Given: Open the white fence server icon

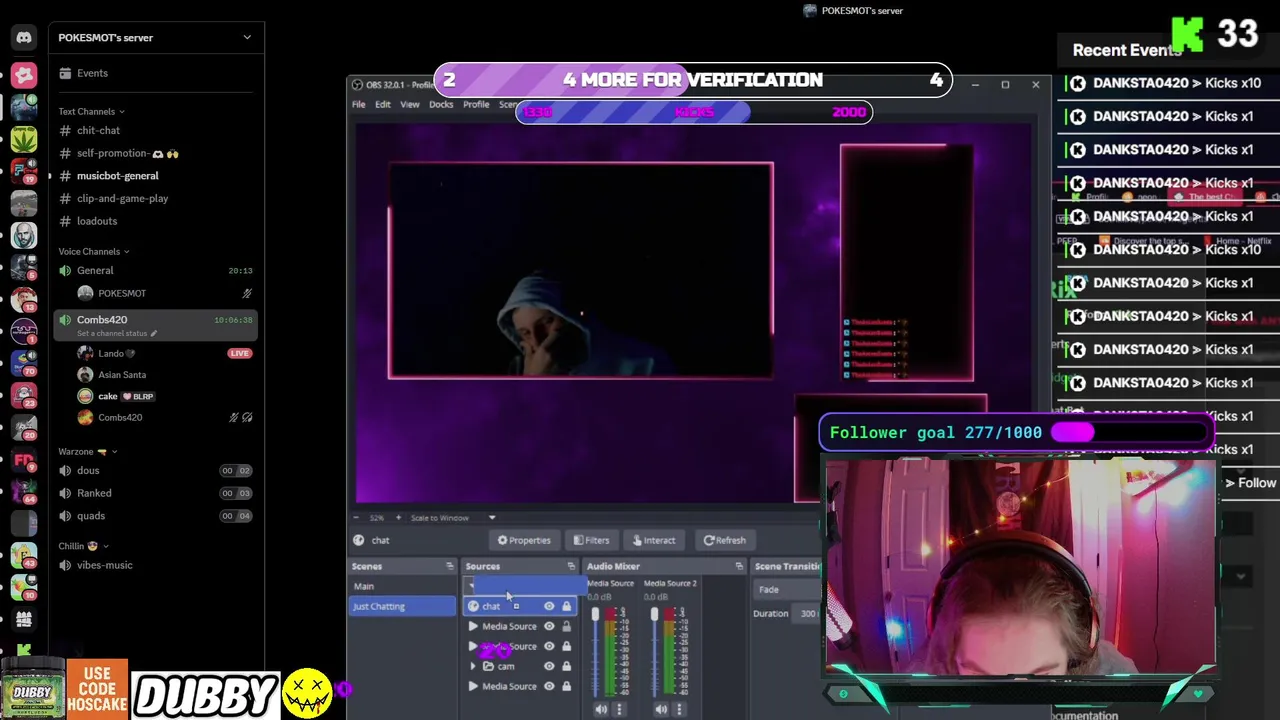Looking at the screenshot, I should coord(24,619).
